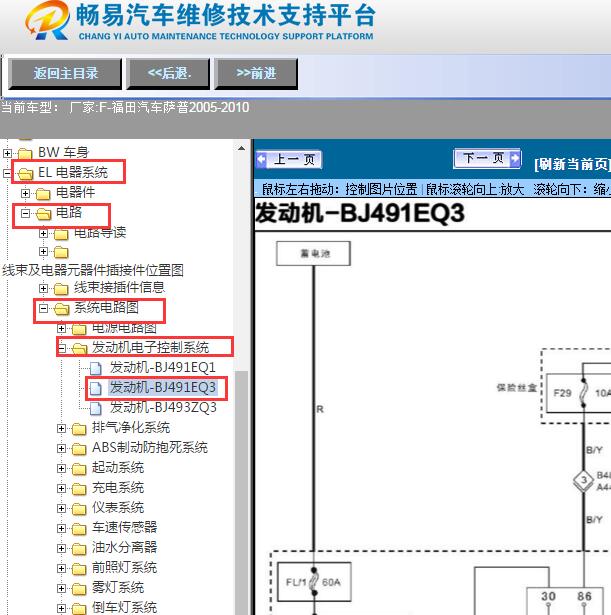
Task: Expand the 雾灯系统 tree node
Action: coord(62,588)
